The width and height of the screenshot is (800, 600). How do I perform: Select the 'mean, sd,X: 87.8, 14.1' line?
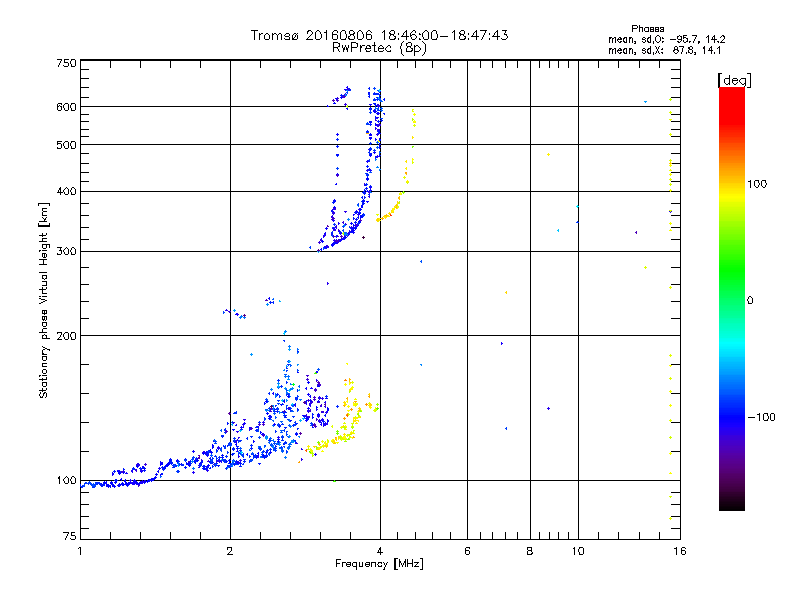(664, 50)
